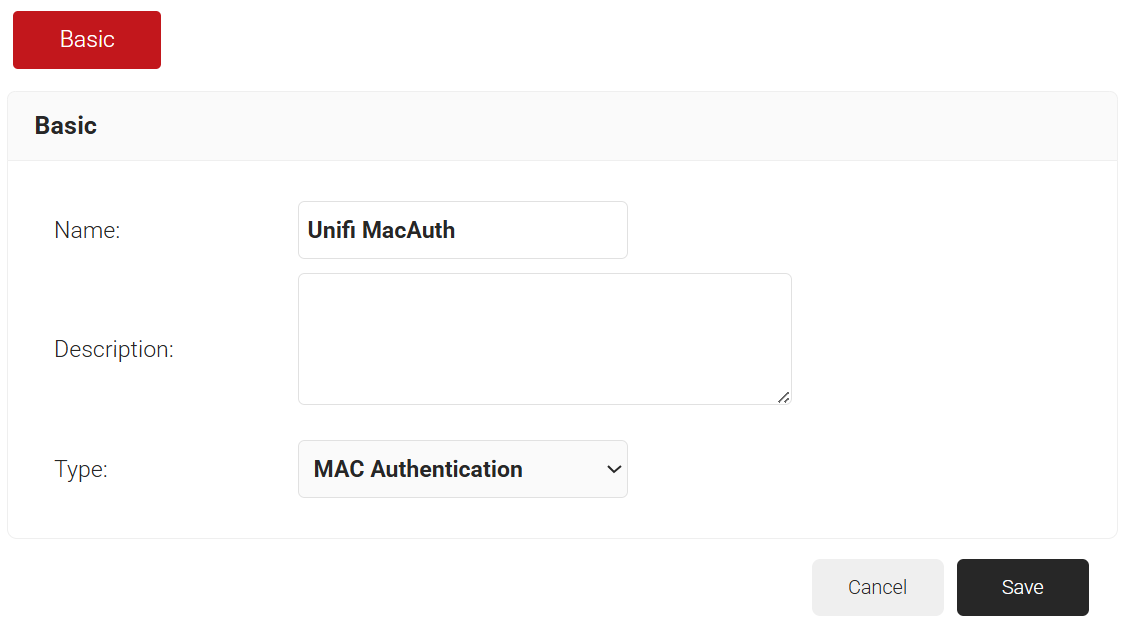Click the Basic section header
This screenshot has height=630, width=1123.
click(x=66, y=126)
